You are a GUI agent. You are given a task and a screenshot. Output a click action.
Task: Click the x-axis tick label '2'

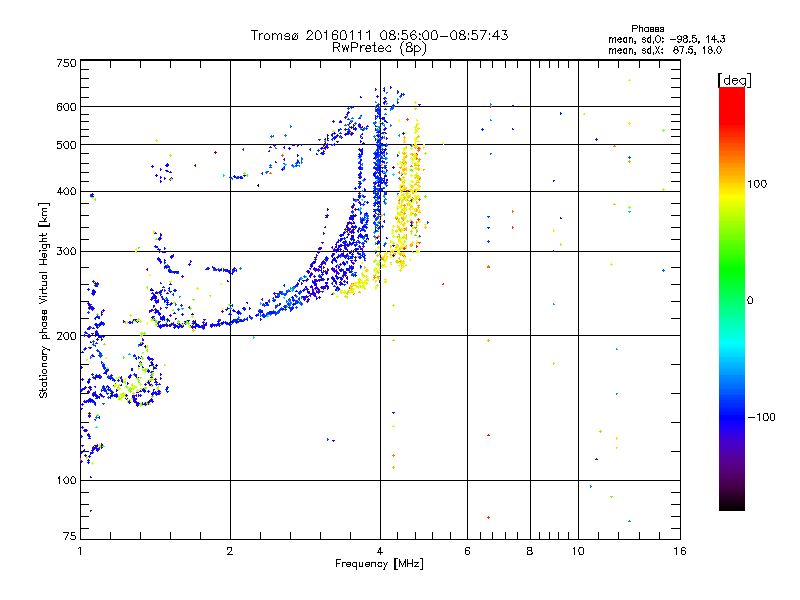[x=230, y=551]
